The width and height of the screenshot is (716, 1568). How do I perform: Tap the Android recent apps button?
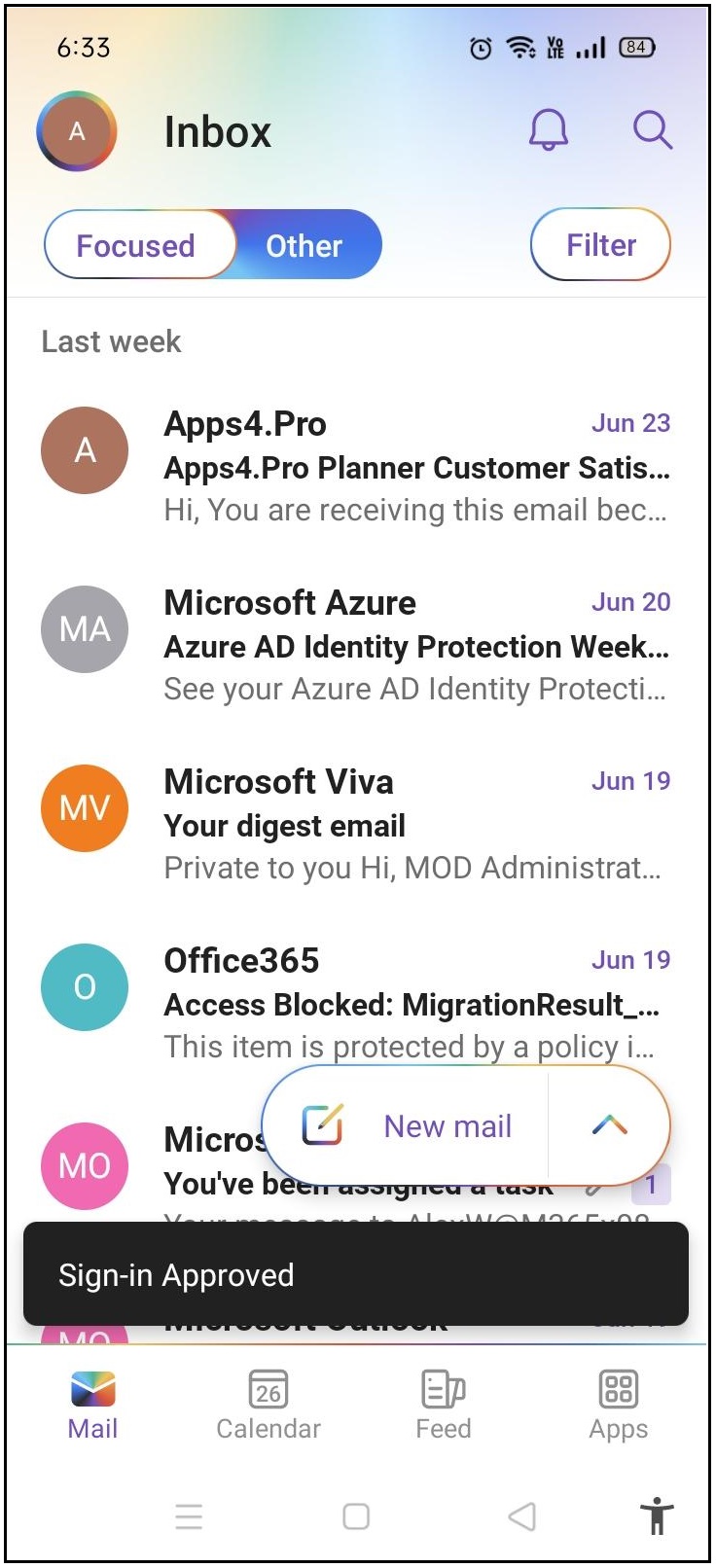click(x=189, y=1516)
